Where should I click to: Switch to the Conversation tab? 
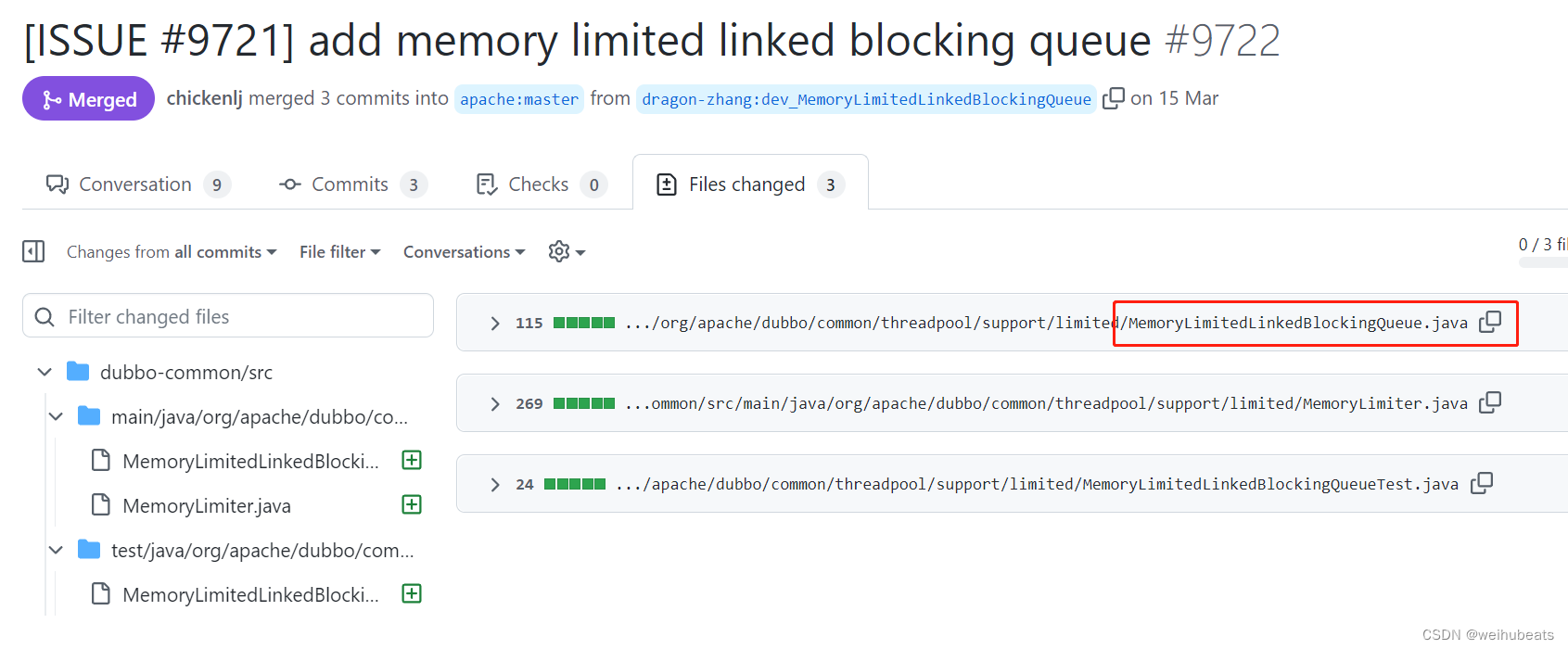pyautogui.click(x=137, y=184)
